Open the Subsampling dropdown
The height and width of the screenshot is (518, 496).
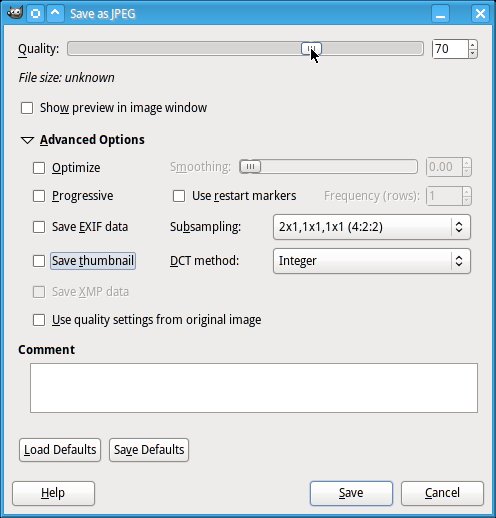372,227
